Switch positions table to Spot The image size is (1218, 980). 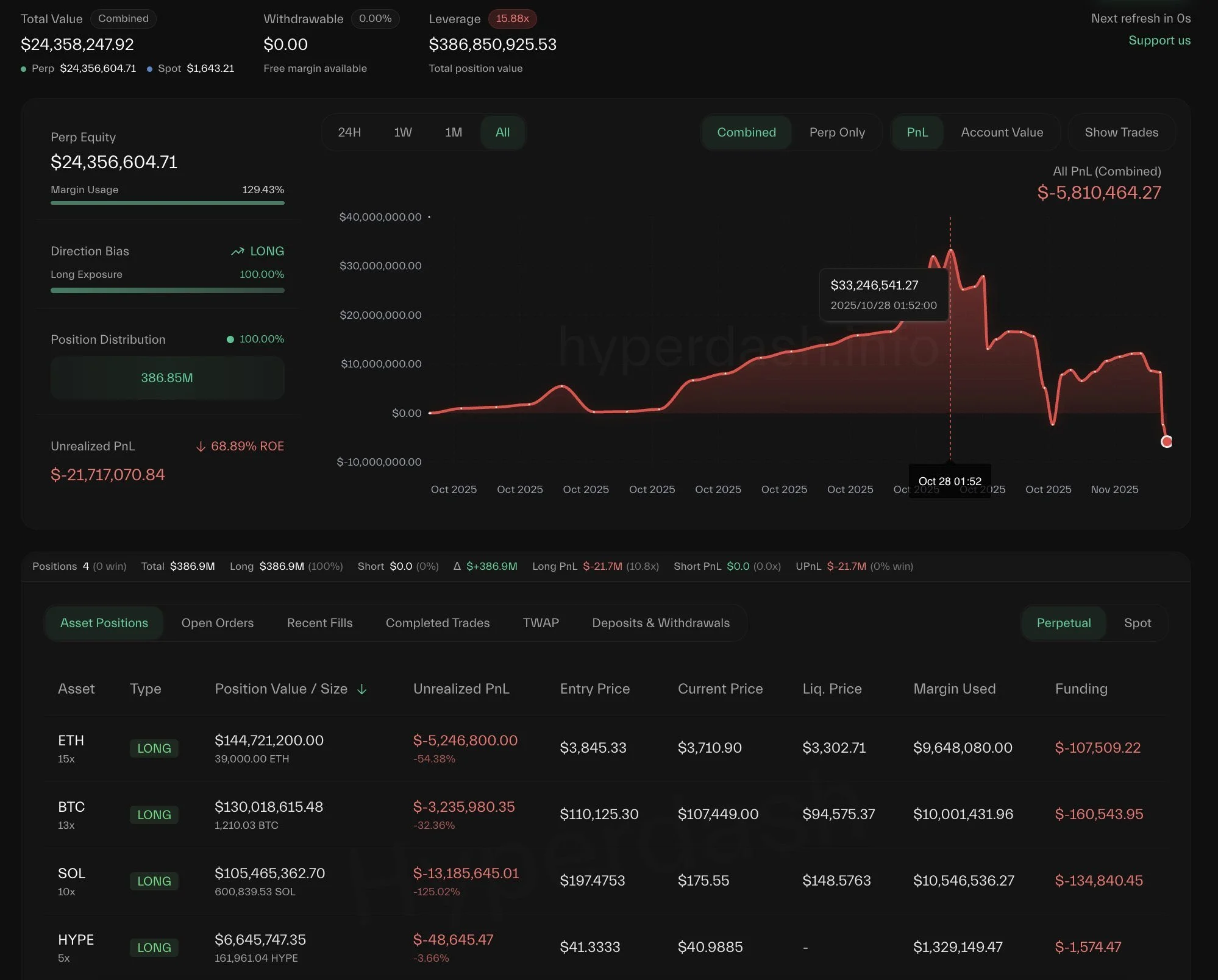1137,623
